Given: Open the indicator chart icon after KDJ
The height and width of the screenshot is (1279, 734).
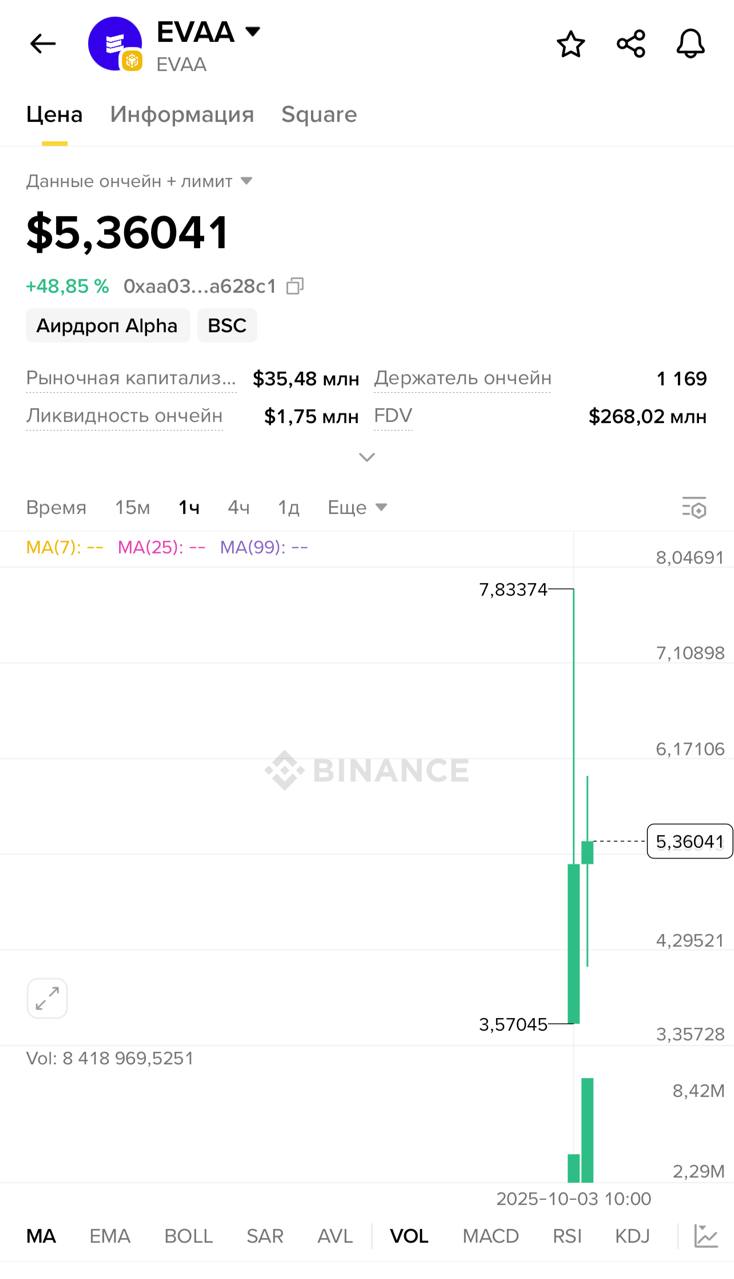Looking at the screenshot, I should pyautogui.click(x=706, y=1236).
